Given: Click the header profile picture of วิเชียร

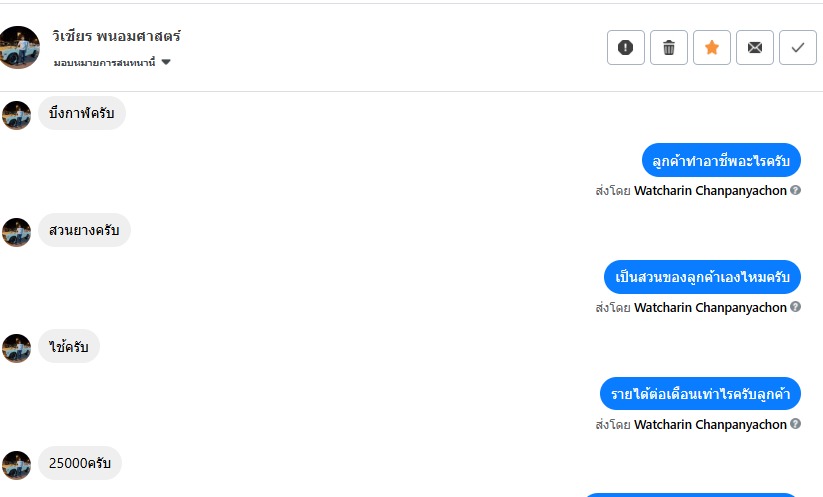Looking at the screenshot, I should pyautogui.click(x=19, y=47).
